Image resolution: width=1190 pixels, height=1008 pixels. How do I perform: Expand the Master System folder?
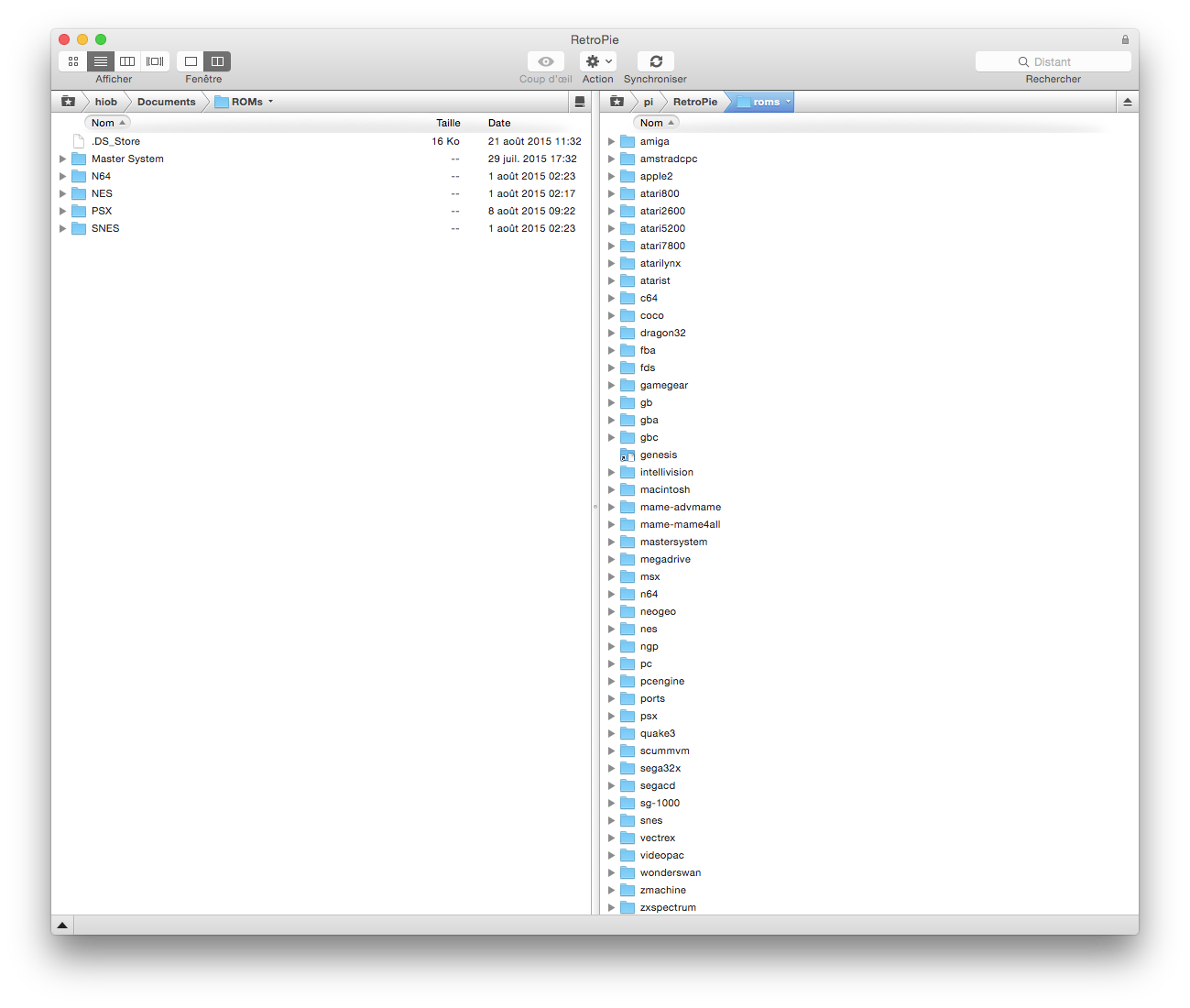click(62, 159)
